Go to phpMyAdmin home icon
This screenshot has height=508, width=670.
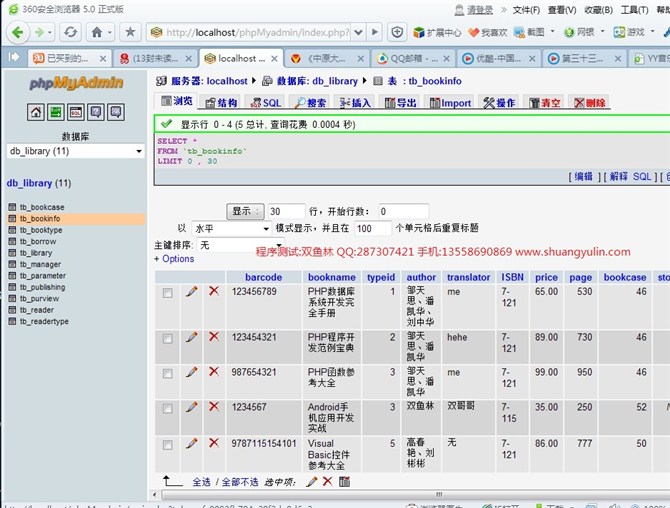(x=36, y=112)
